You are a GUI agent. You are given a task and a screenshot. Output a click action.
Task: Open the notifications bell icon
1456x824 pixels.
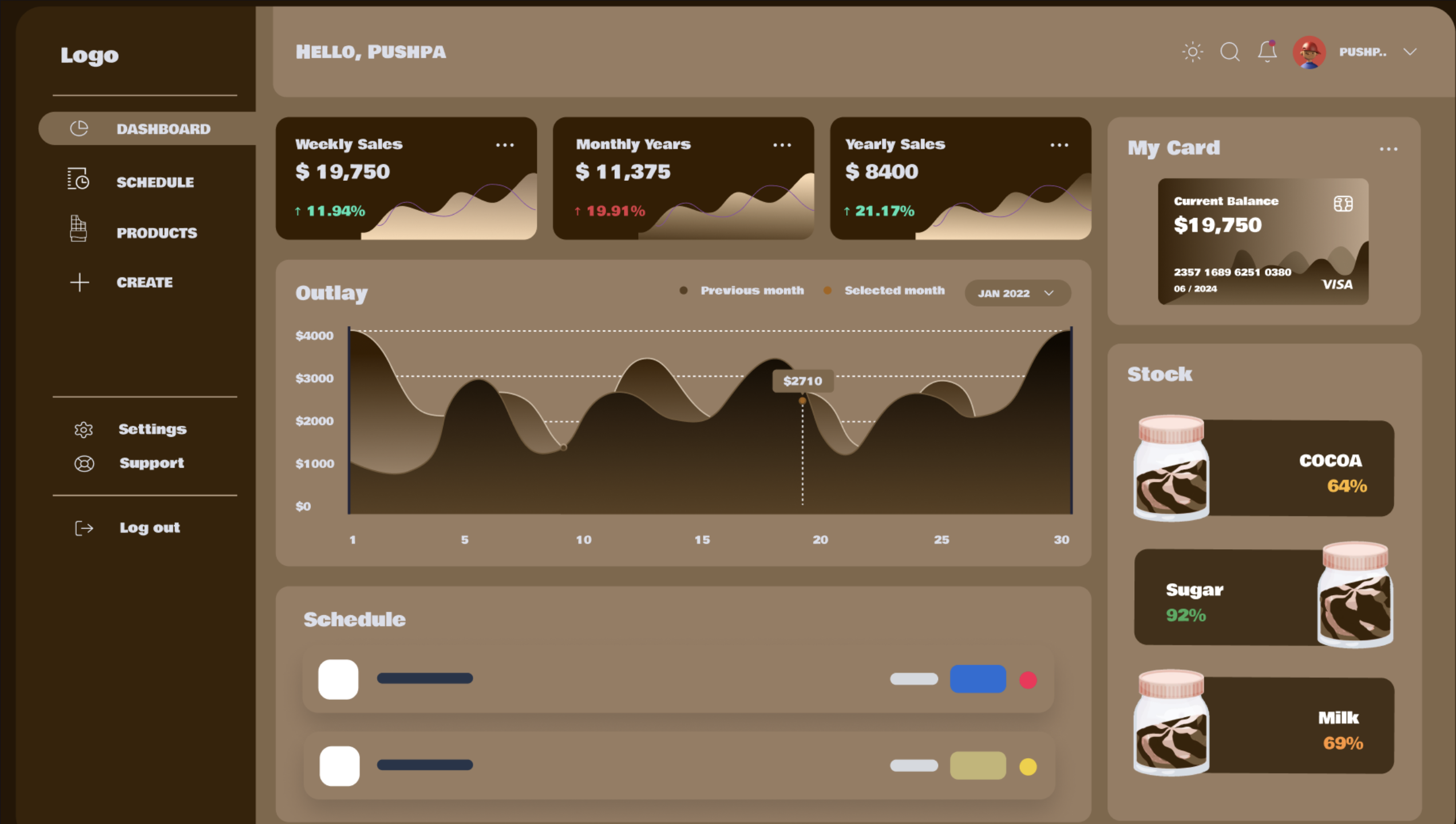[1267, 52]
